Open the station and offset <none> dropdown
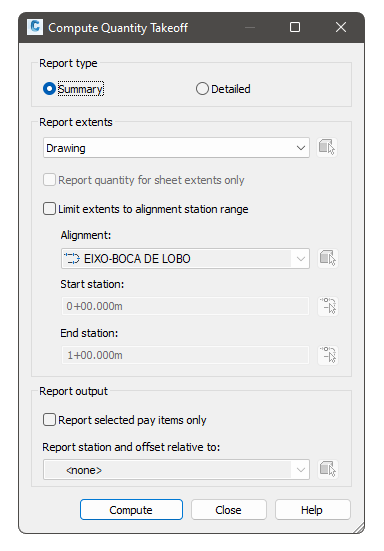 coord(176,469)
